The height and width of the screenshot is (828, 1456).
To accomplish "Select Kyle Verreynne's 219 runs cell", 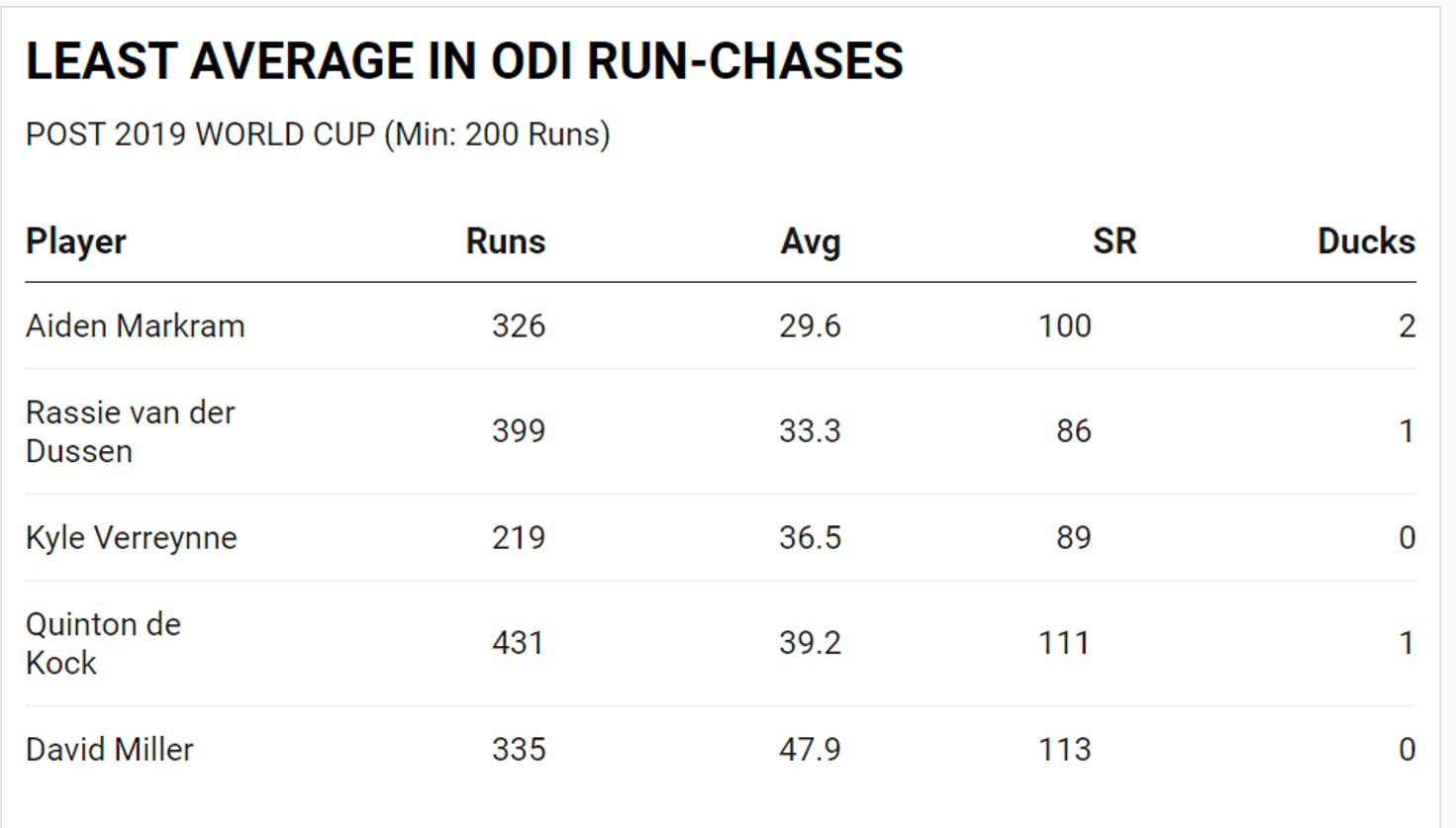I will coord(518,537).
